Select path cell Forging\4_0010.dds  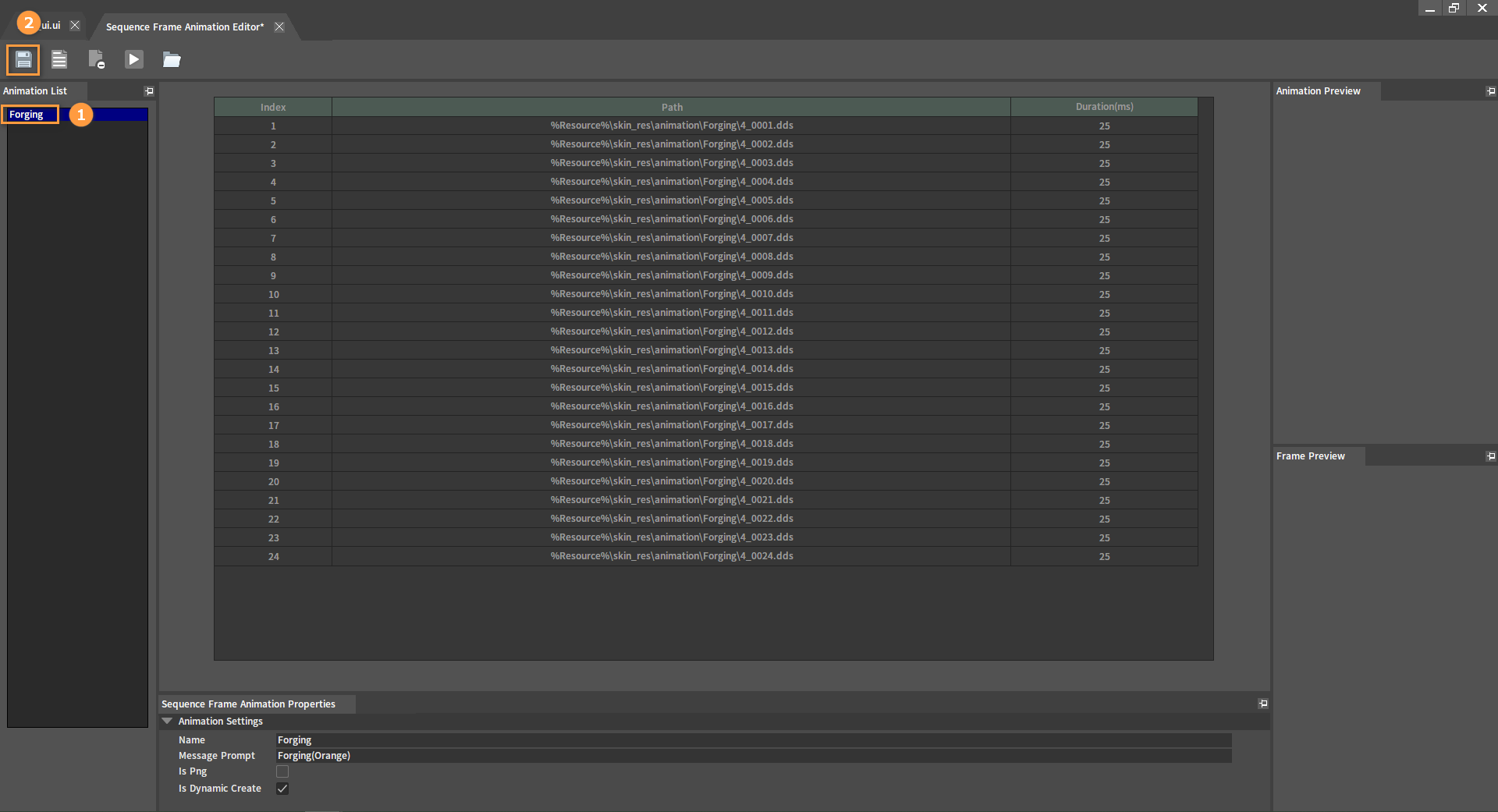[672, 294]
